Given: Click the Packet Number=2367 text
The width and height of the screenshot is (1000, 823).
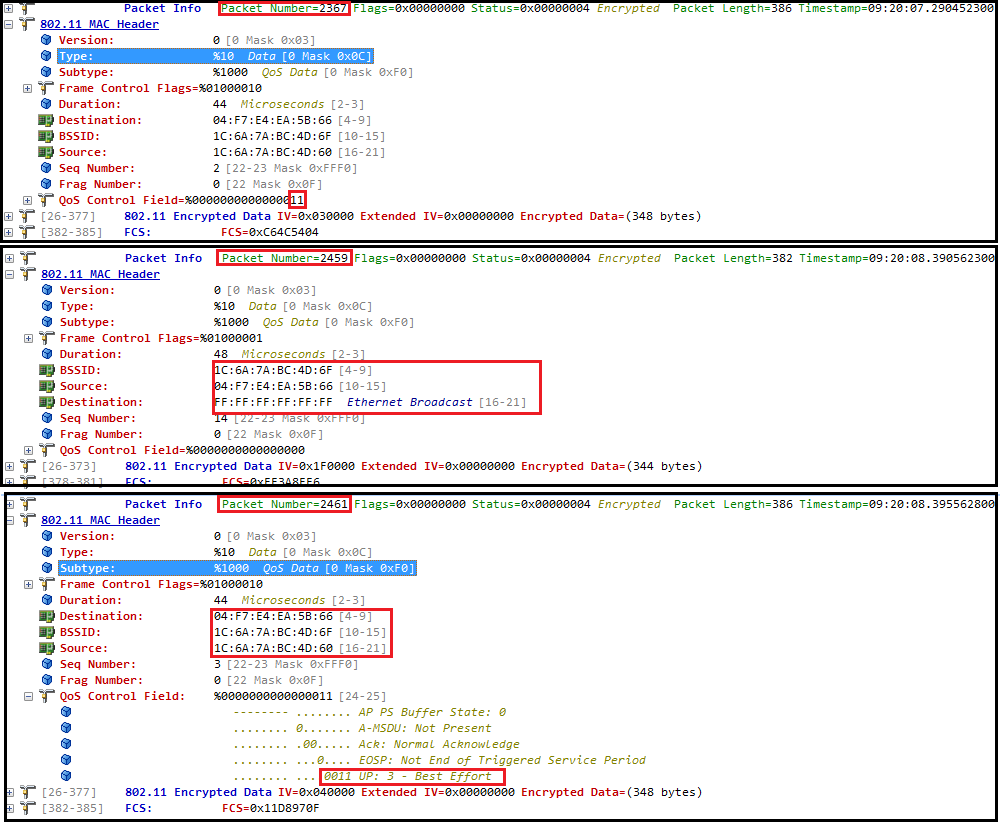Looking at the screenshot, I should [x=284, y=8].
